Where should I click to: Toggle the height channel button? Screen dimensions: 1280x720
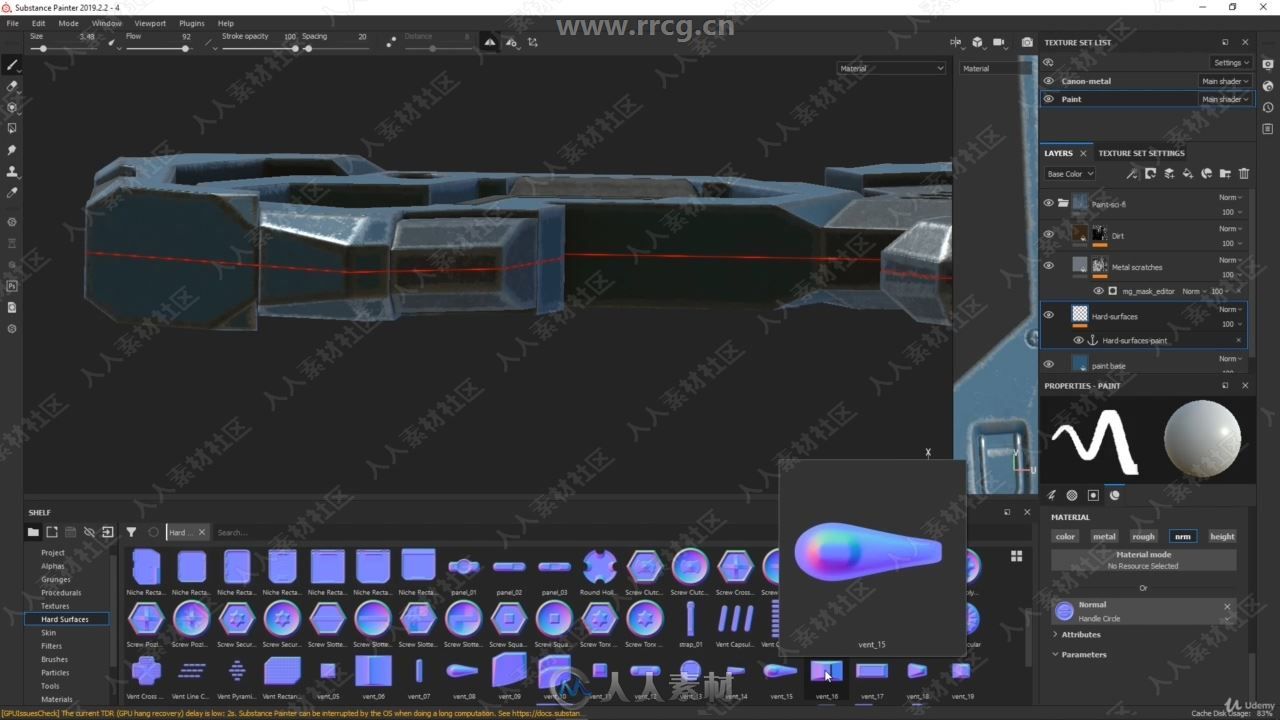pos(1222,536)
